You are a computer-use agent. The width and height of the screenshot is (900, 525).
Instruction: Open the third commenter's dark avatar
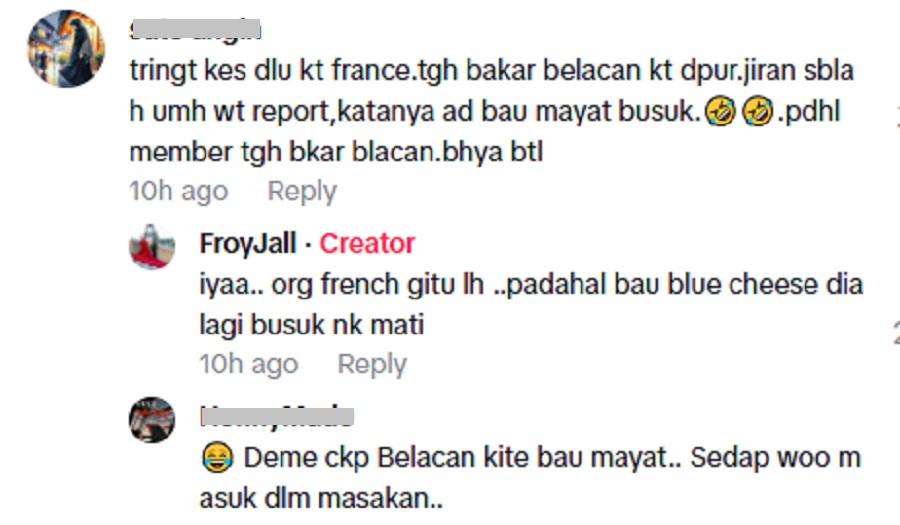(152, 420)
